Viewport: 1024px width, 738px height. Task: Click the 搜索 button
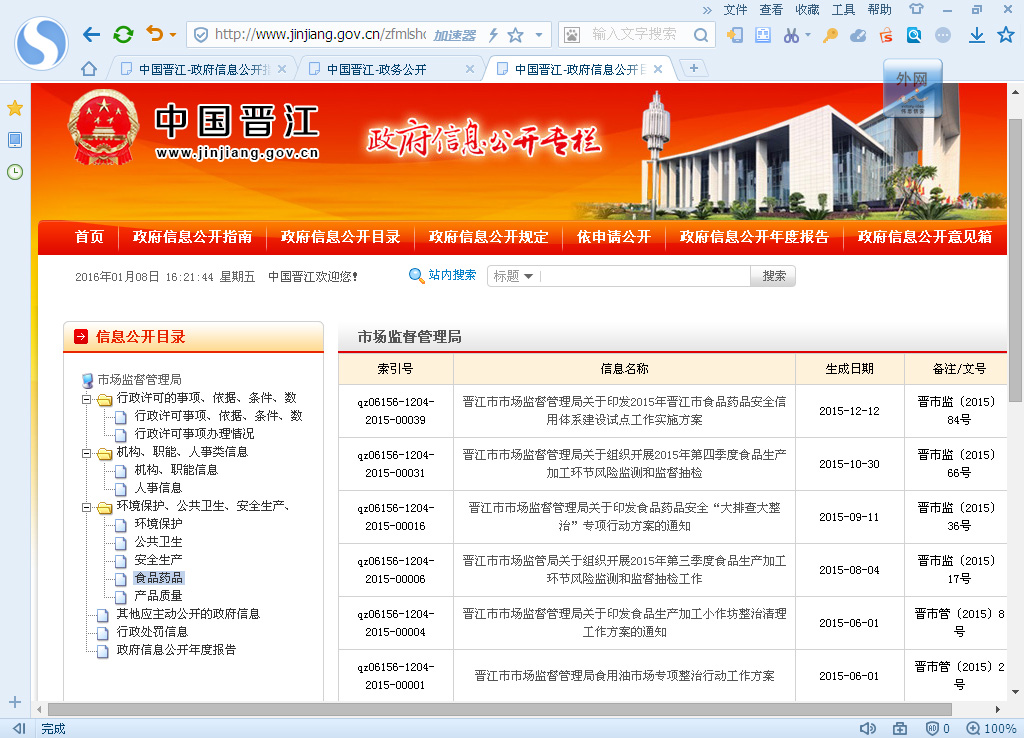tap(773, 276)
